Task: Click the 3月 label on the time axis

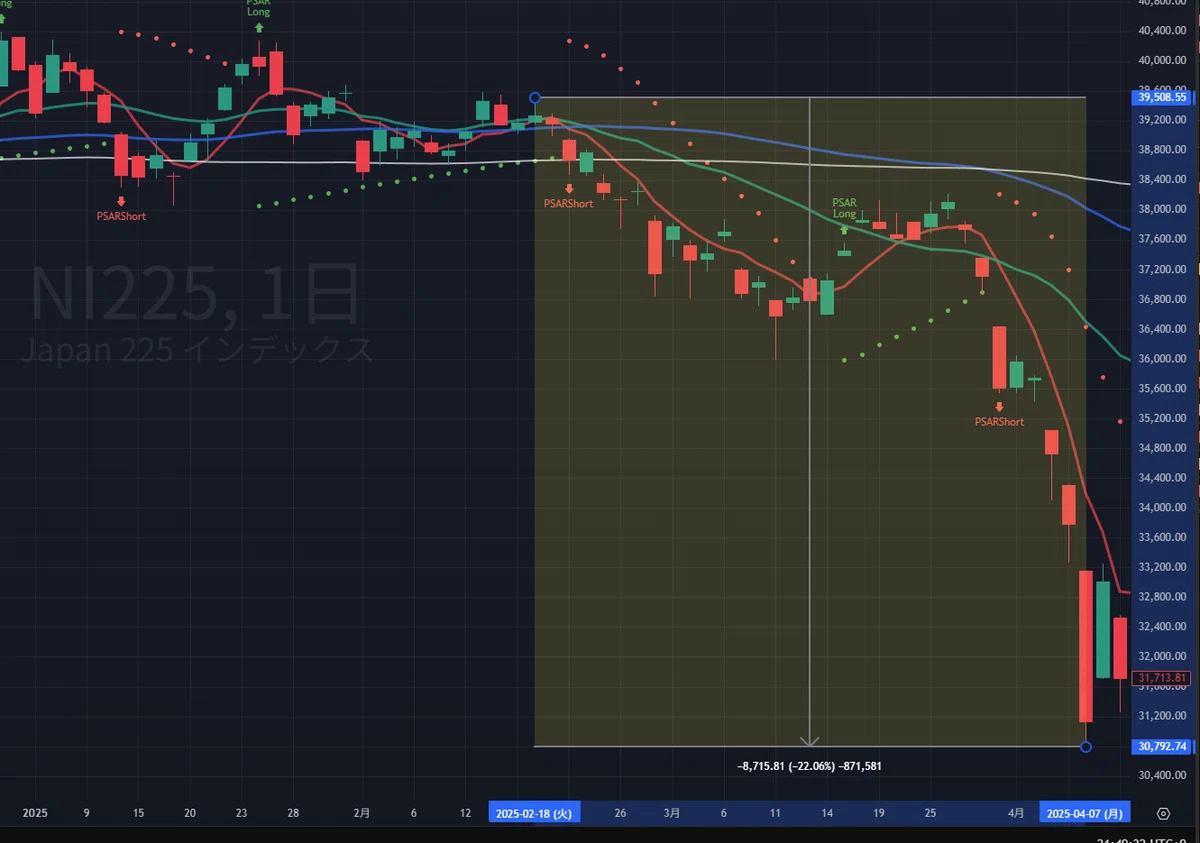Action: (x=672, y=813)
